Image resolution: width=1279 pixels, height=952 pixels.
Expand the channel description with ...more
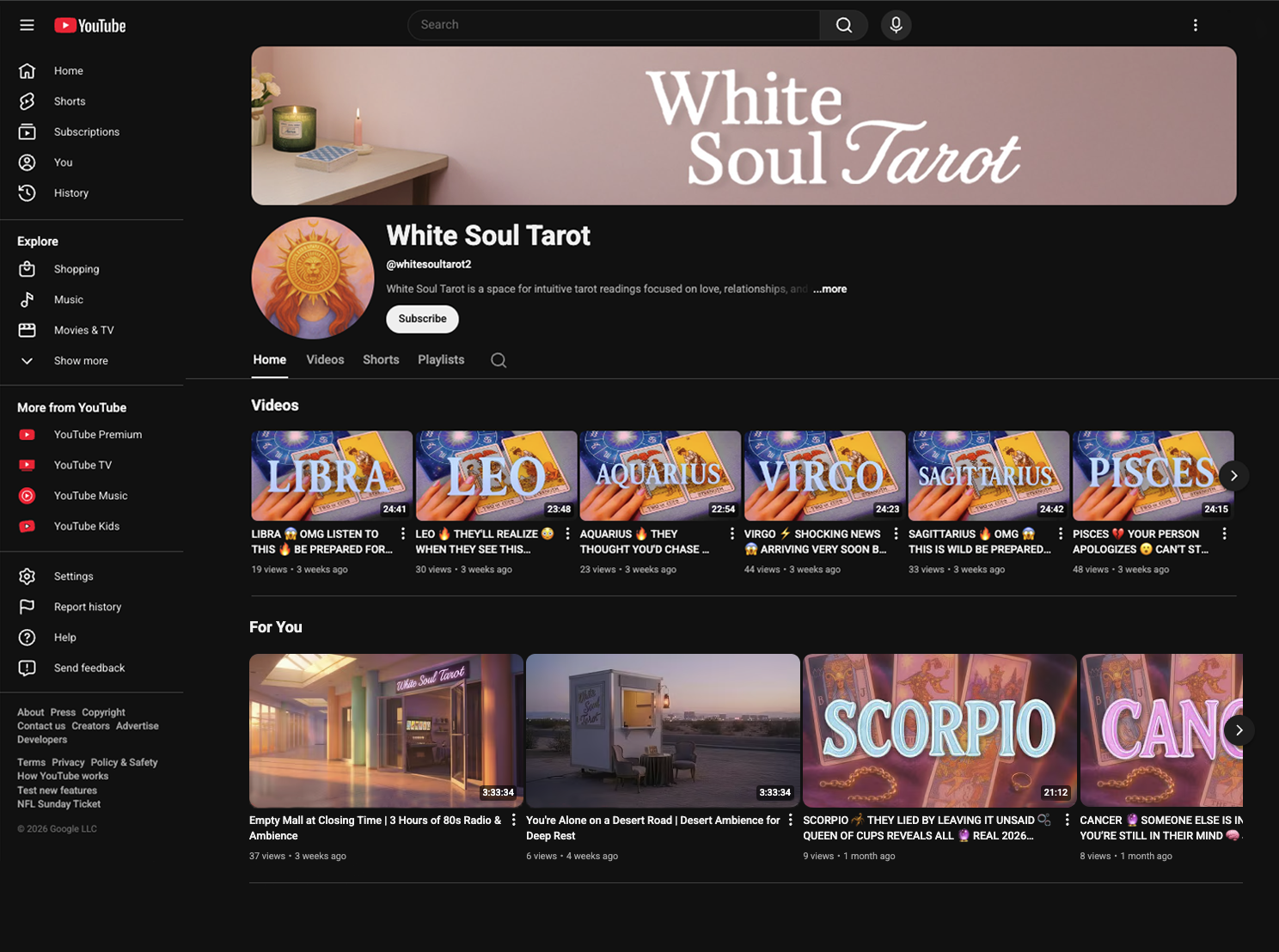(829, 289)
